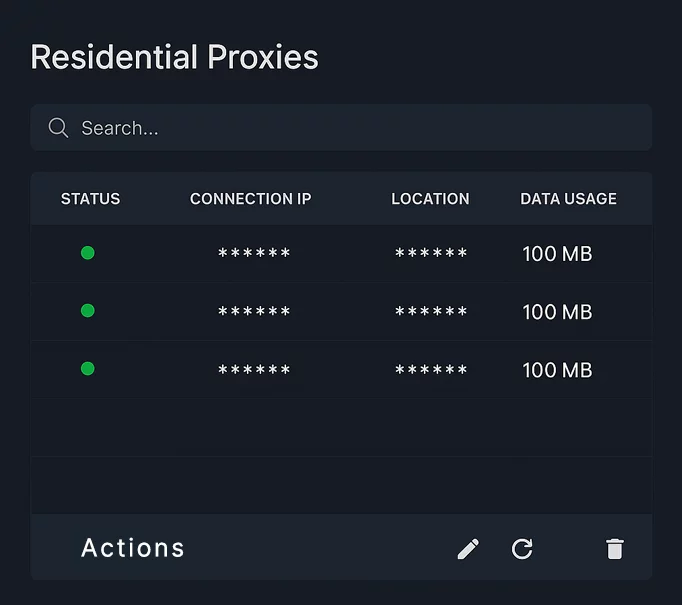Screen dimensions: 682x605
Task: Focus the Search... input field
Action: (350, 128)
